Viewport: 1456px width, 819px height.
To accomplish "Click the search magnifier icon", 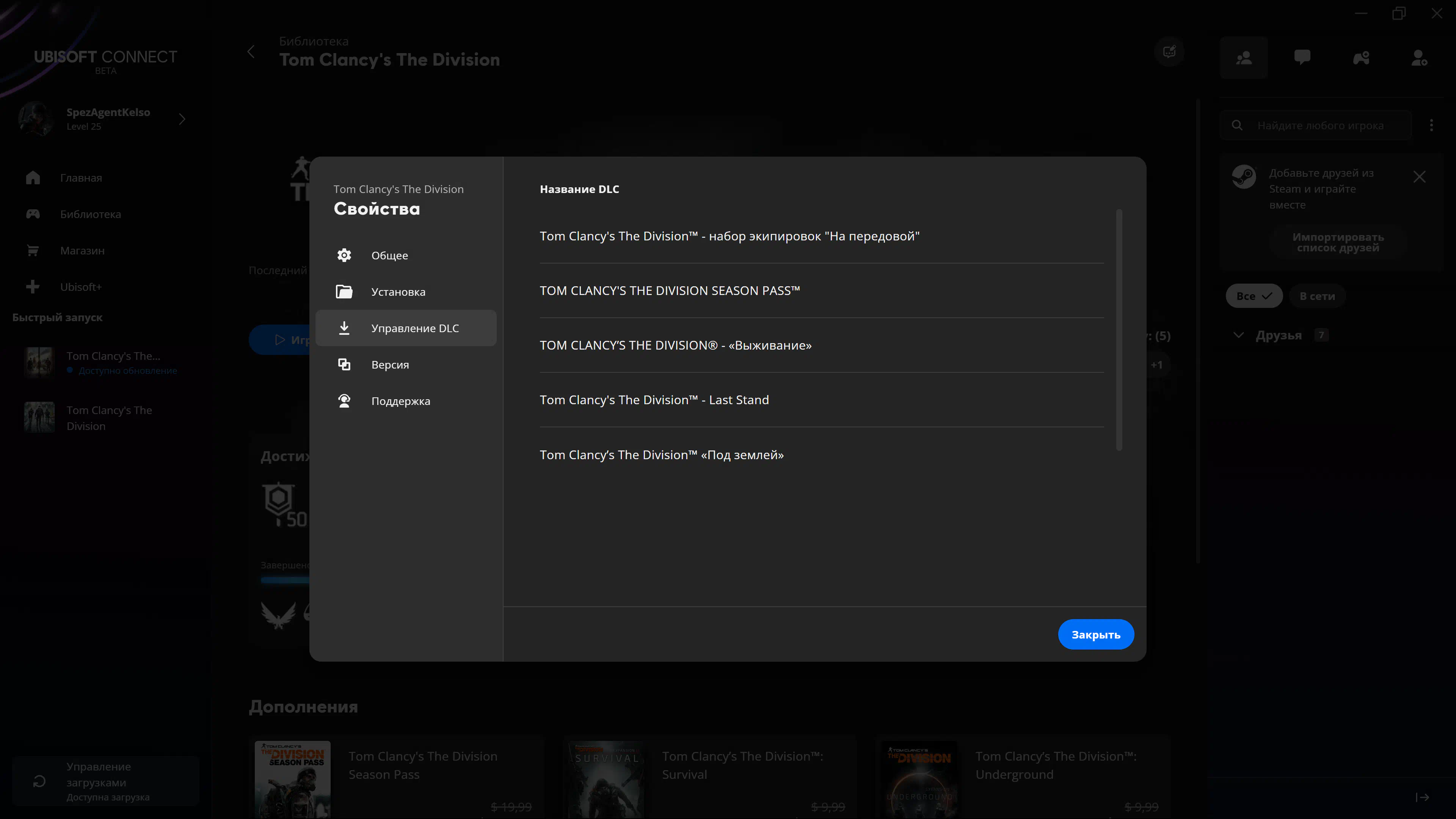I will pyautogui.click(x=1237, y=126).
